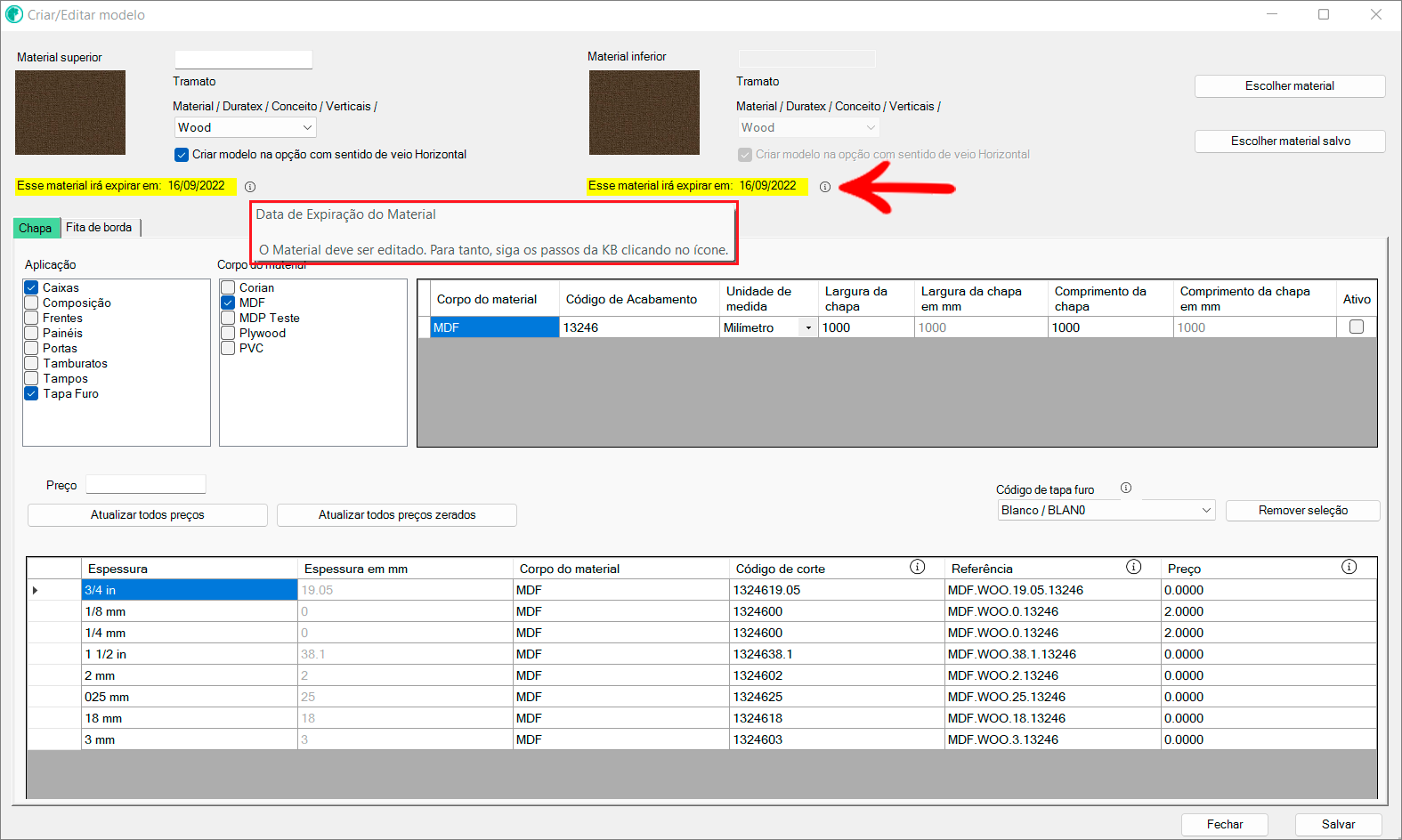Toggle the Ativo checkbox in MDF row
This screenshot has width=1402, height=840.
(x=1357, y=327)
